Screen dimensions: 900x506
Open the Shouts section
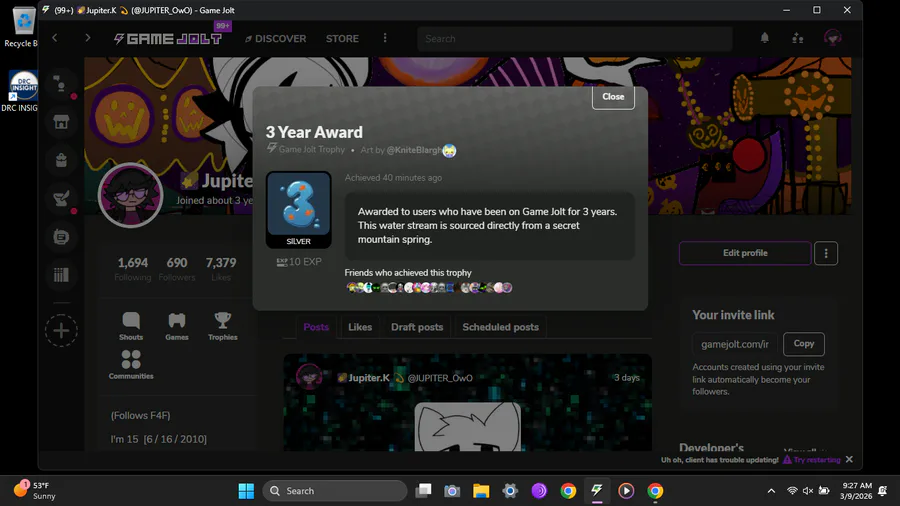(x=131, y=326)
